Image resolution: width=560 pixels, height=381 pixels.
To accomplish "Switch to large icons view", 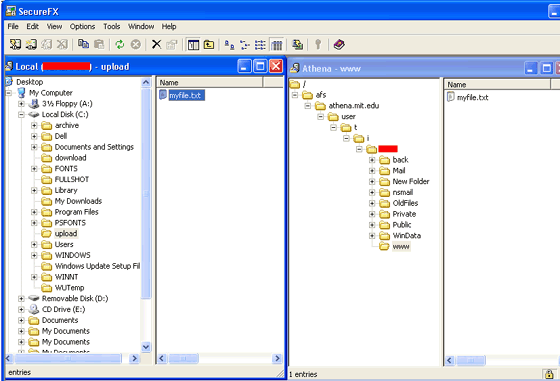I will coord(229,44).
